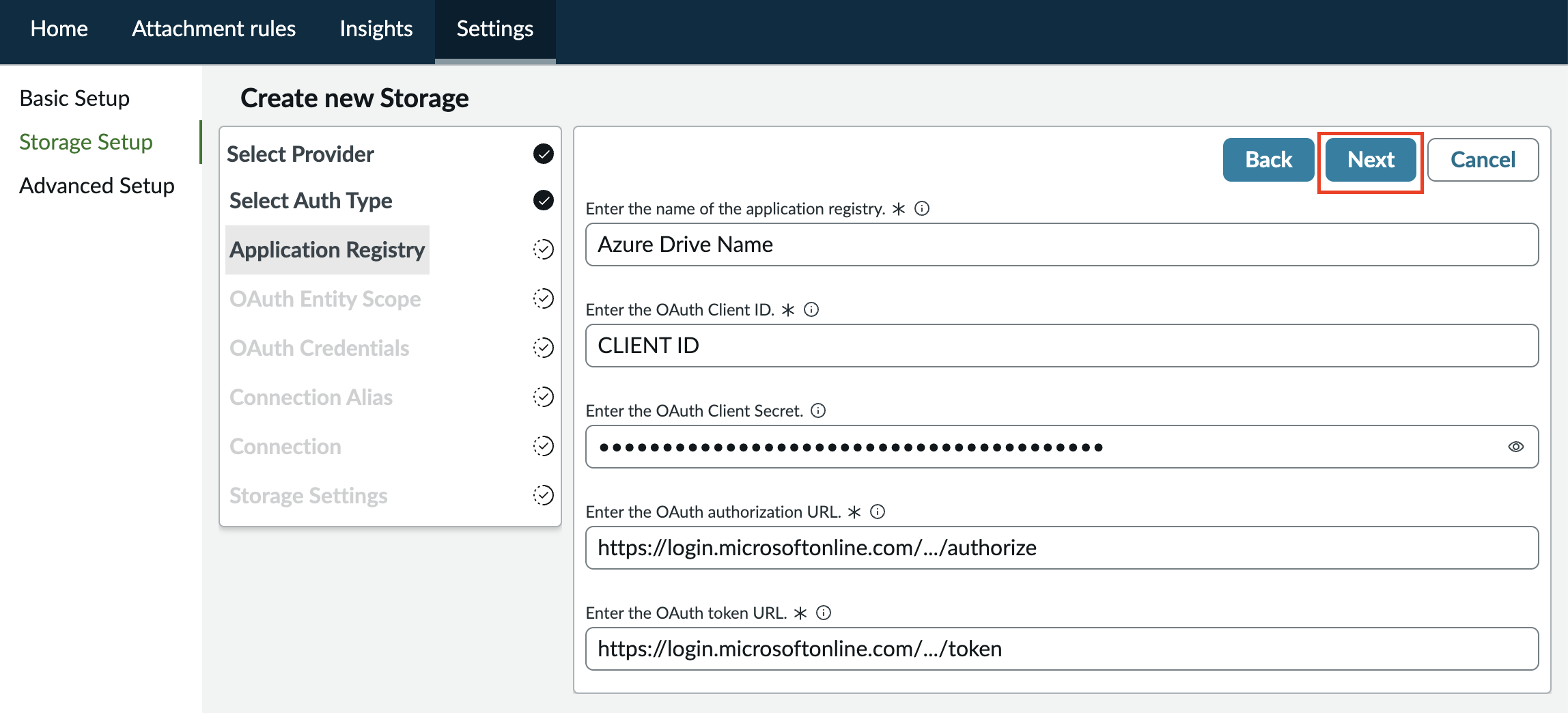Select the Connection step label
The height and width of the screenshot is (713, 1568).
[285, 447]
